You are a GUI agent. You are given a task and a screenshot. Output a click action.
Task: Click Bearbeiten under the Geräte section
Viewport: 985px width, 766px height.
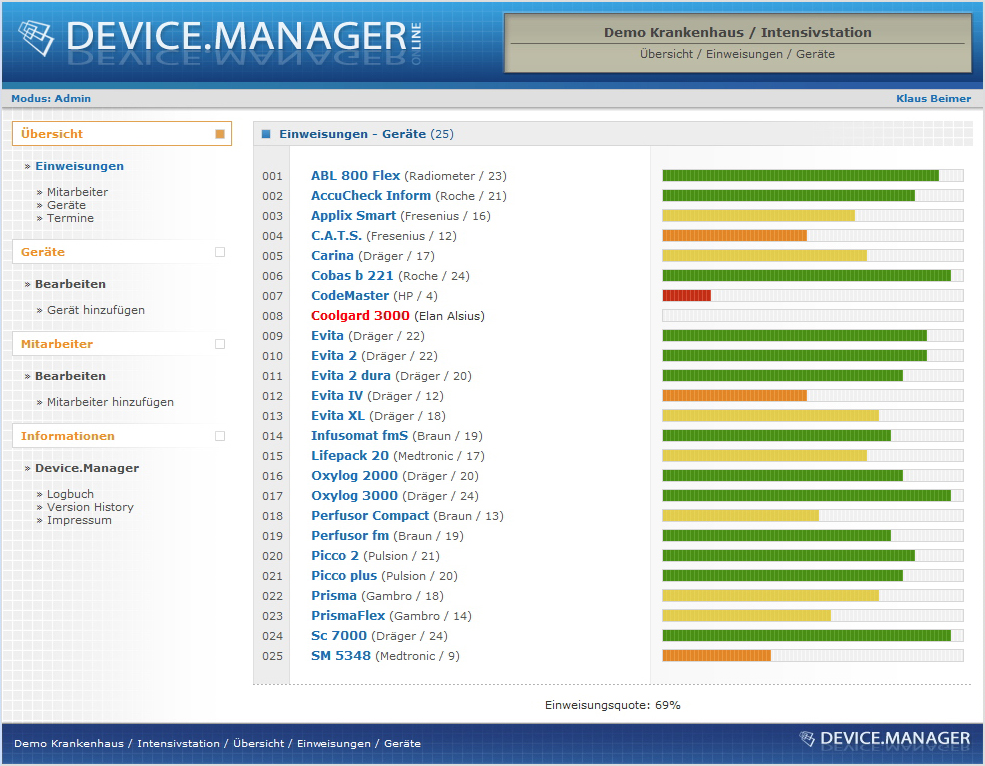[x=70, y=284]
